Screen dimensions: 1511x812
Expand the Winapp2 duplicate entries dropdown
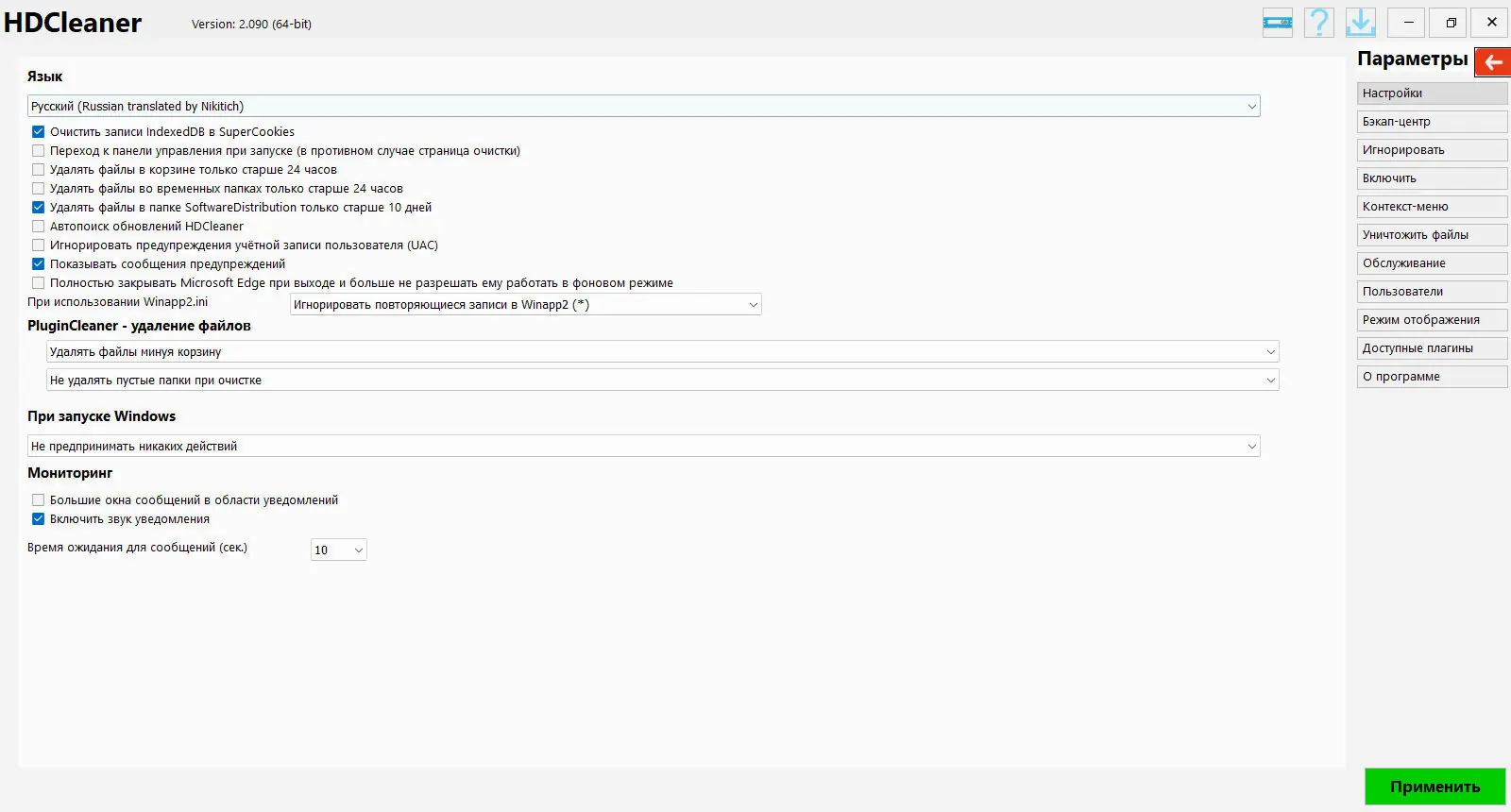(525, 304)
